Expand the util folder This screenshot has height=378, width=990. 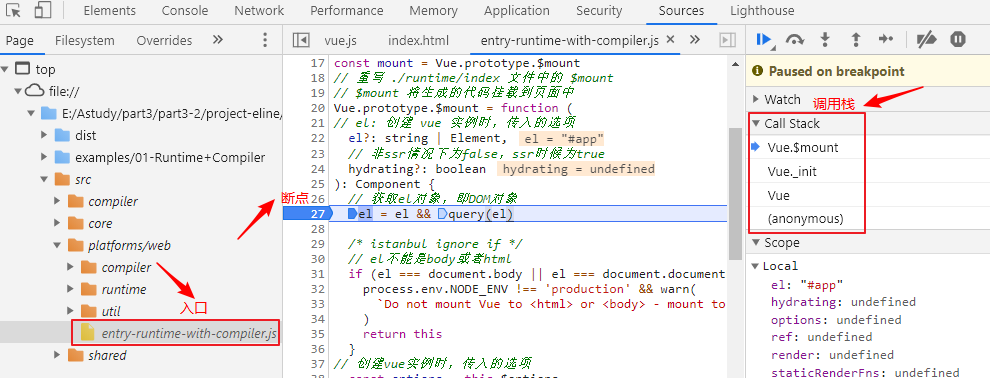coord(70,311)
